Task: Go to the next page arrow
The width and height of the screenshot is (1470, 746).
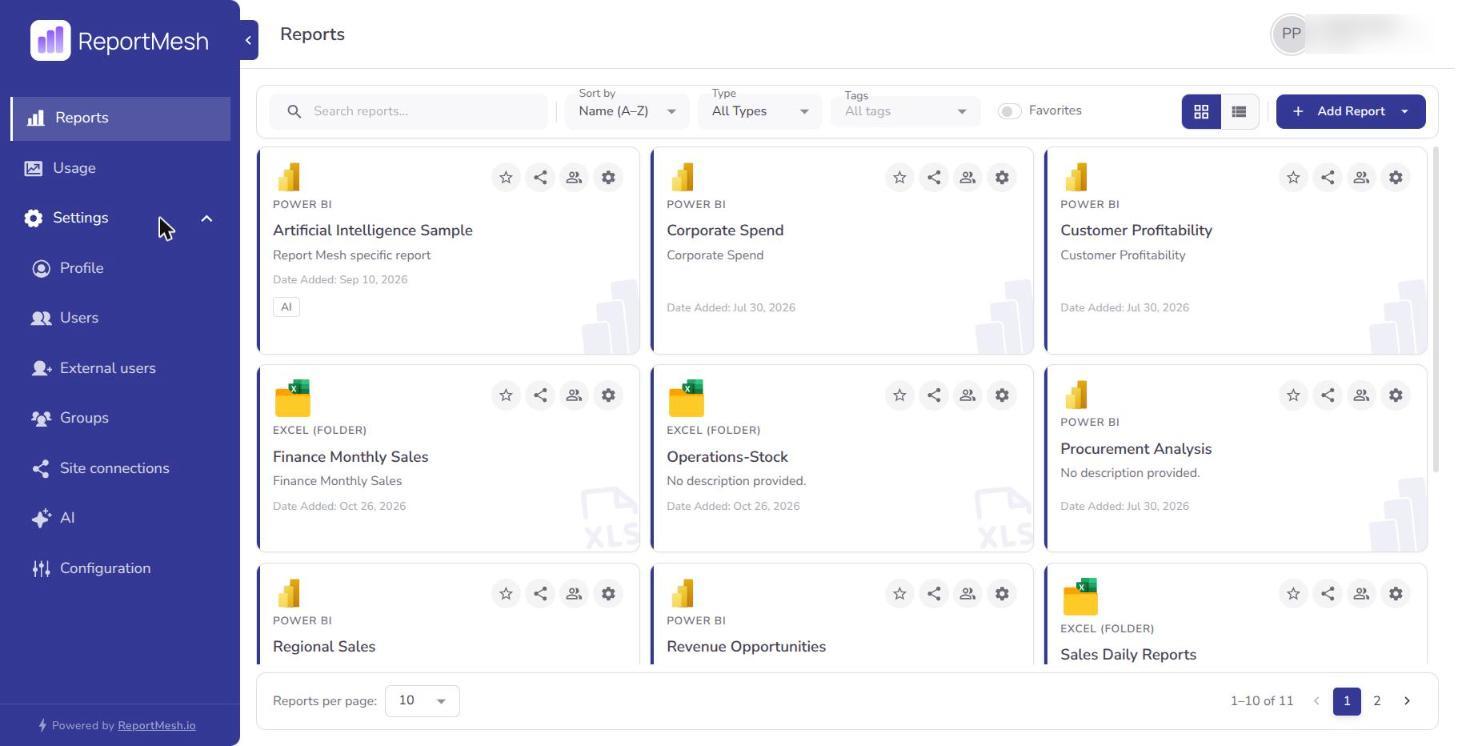Action: (1407, 701)
